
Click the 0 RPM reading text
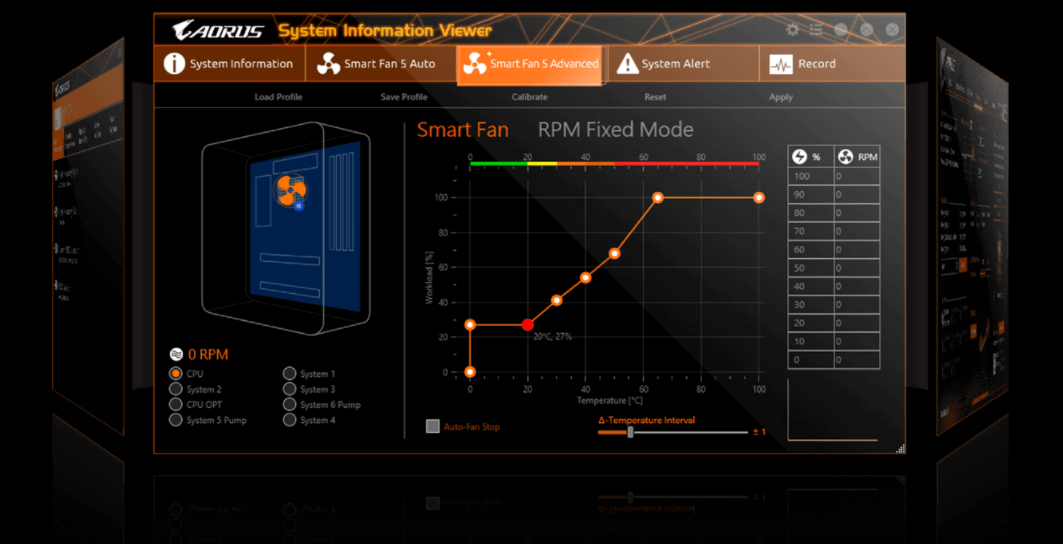[208, 354]
